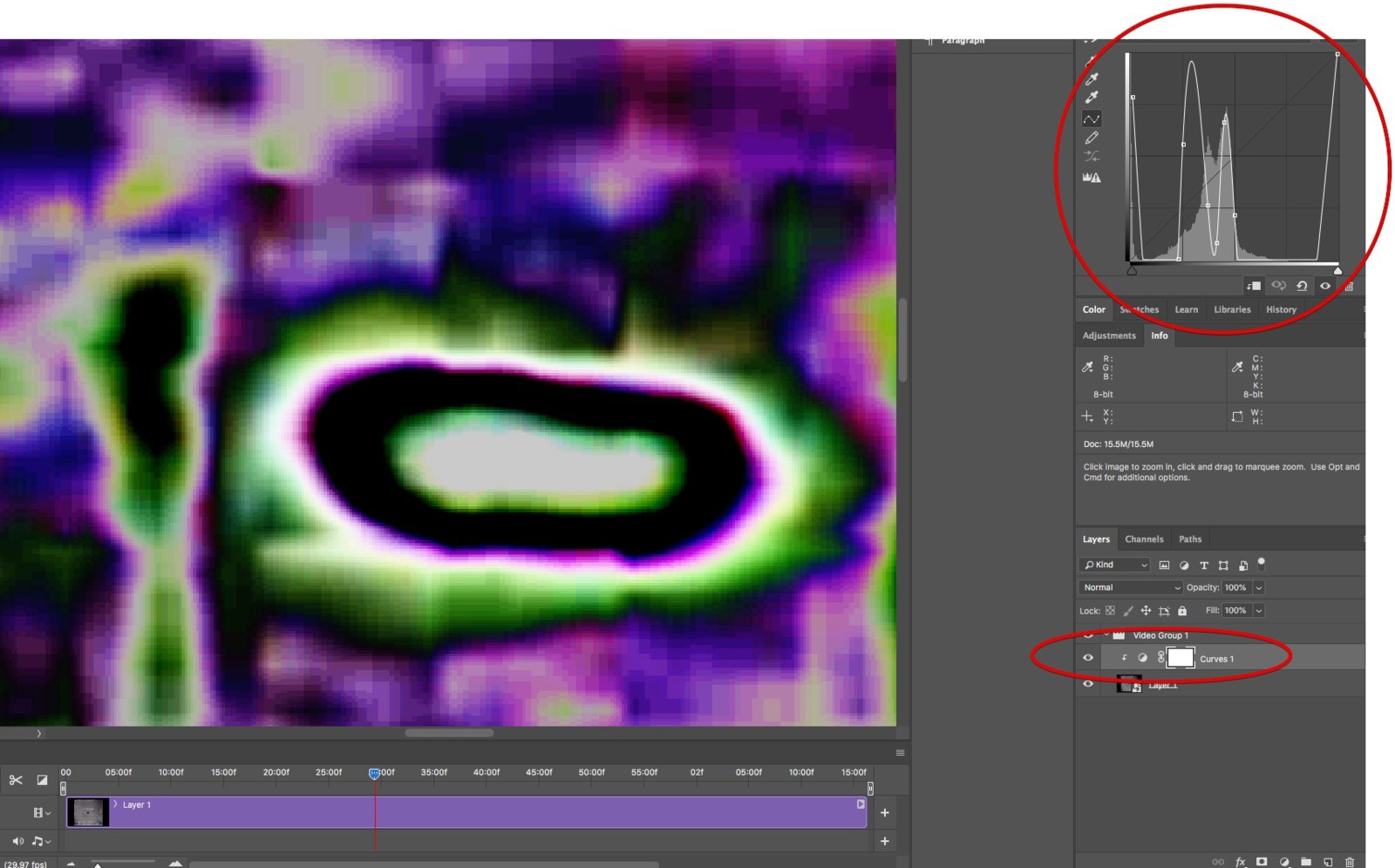Add media to the video track
Image resolution: width=1395 pixels, height=868 pixels.
point(884,812)
